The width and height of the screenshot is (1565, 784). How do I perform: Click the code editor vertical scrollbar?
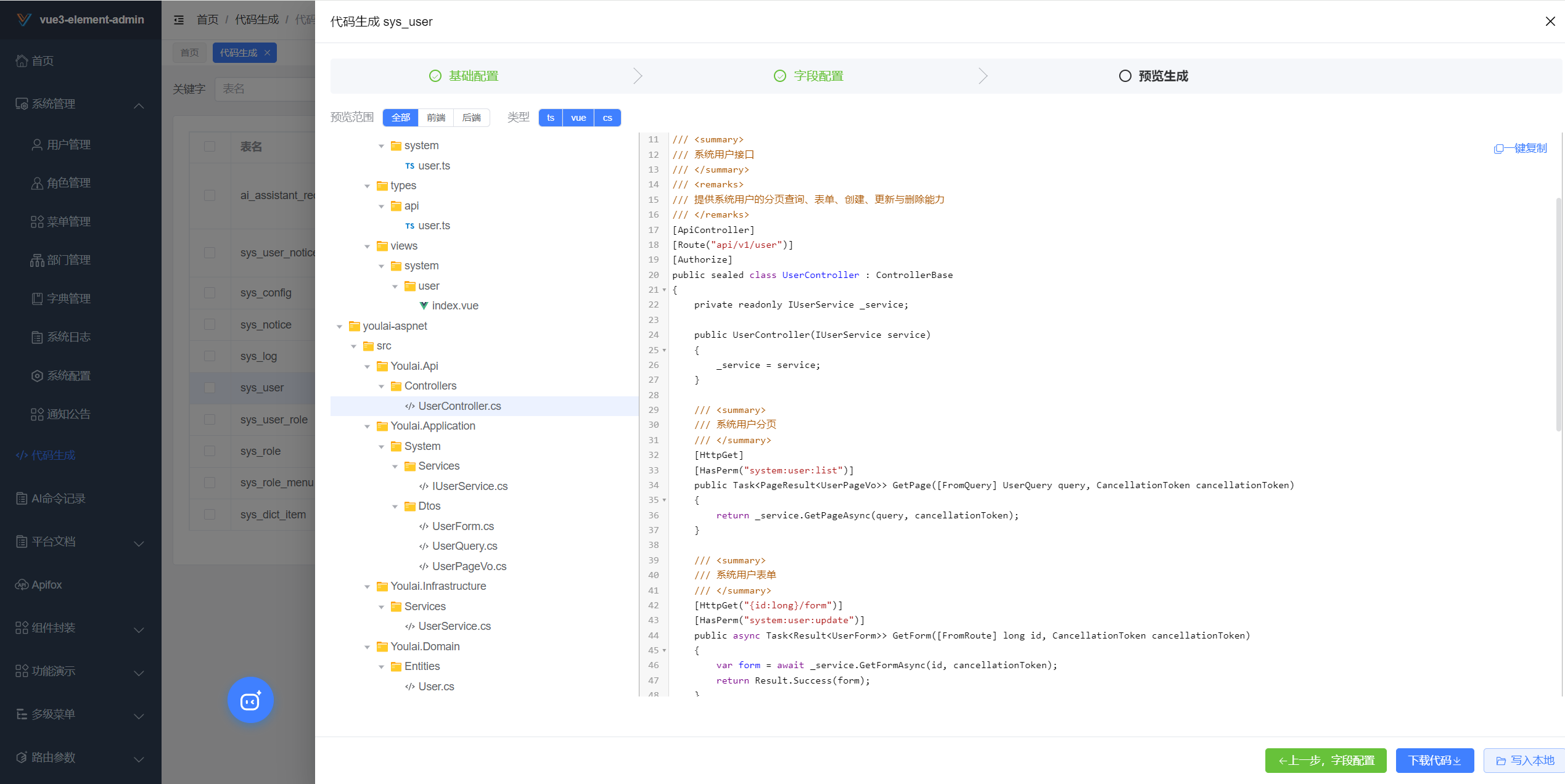pos(1559,314)
